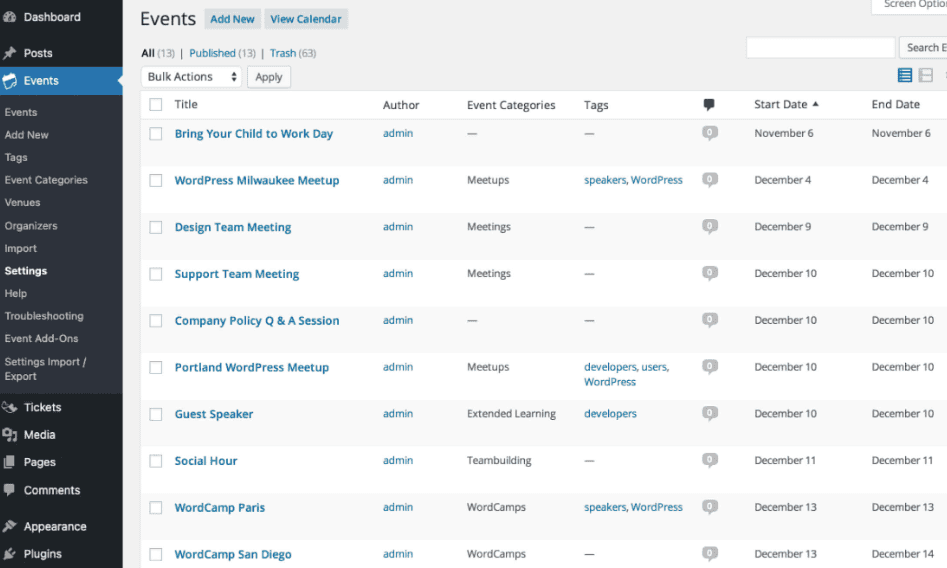Click comment count bubble for WordCamp San Diego
The height and width of the screenshot is (568, 947).
[710, 553]
